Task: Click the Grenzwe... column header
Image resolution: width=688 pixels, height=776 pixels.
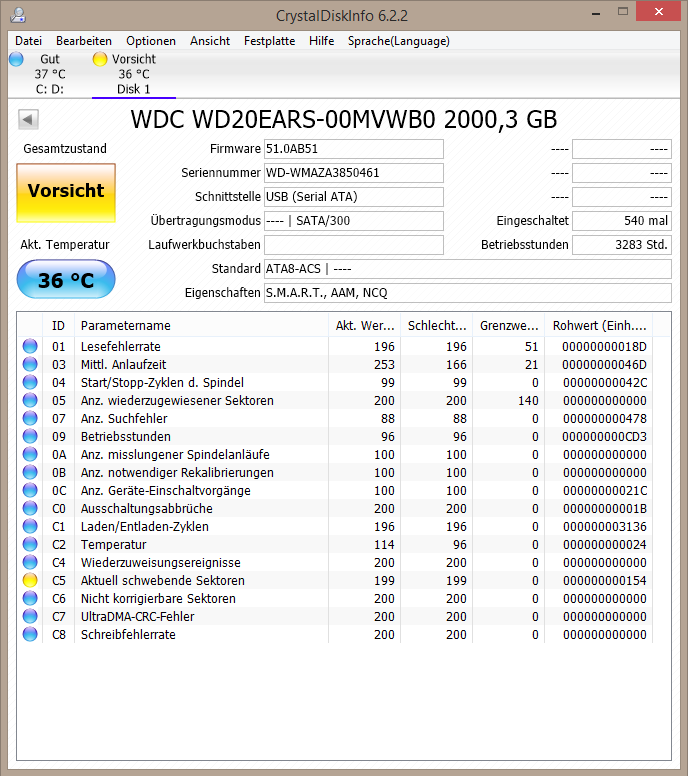Action: tap(508, 326)
